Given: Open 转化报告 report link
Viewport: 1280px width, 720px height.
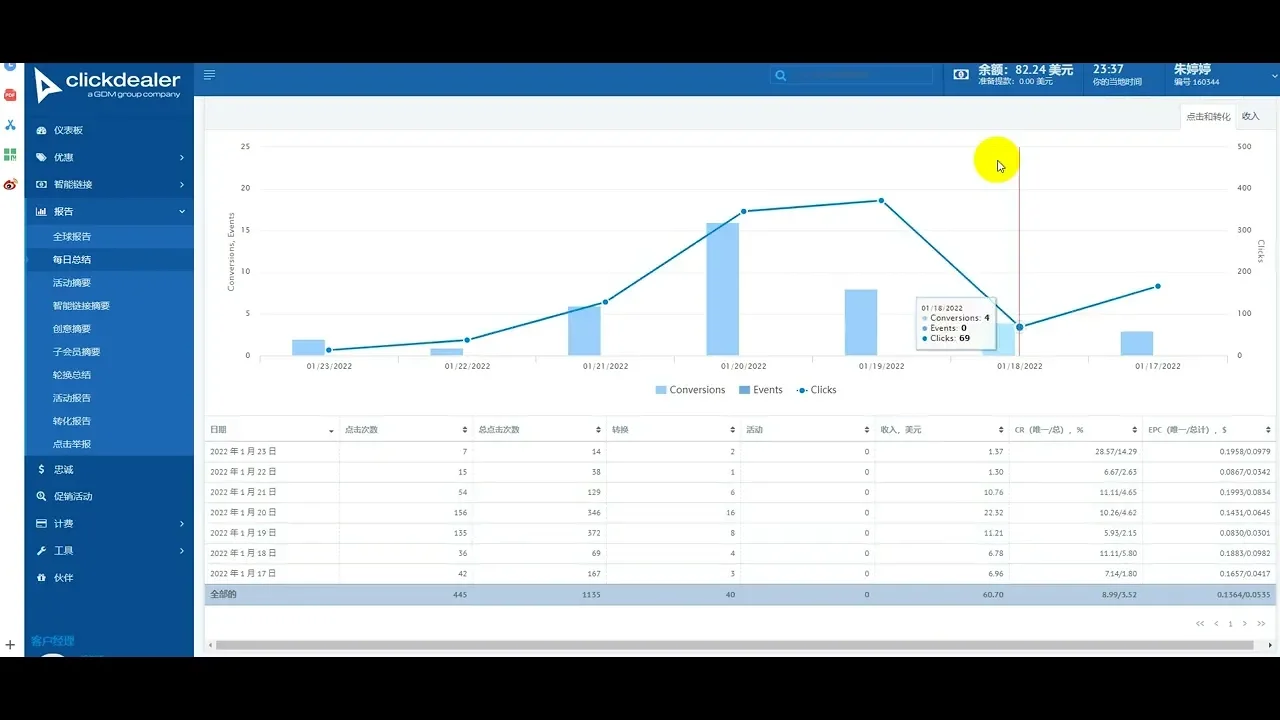Looking at the screenshot, I should pyautogui.click(x=72, y=421).
